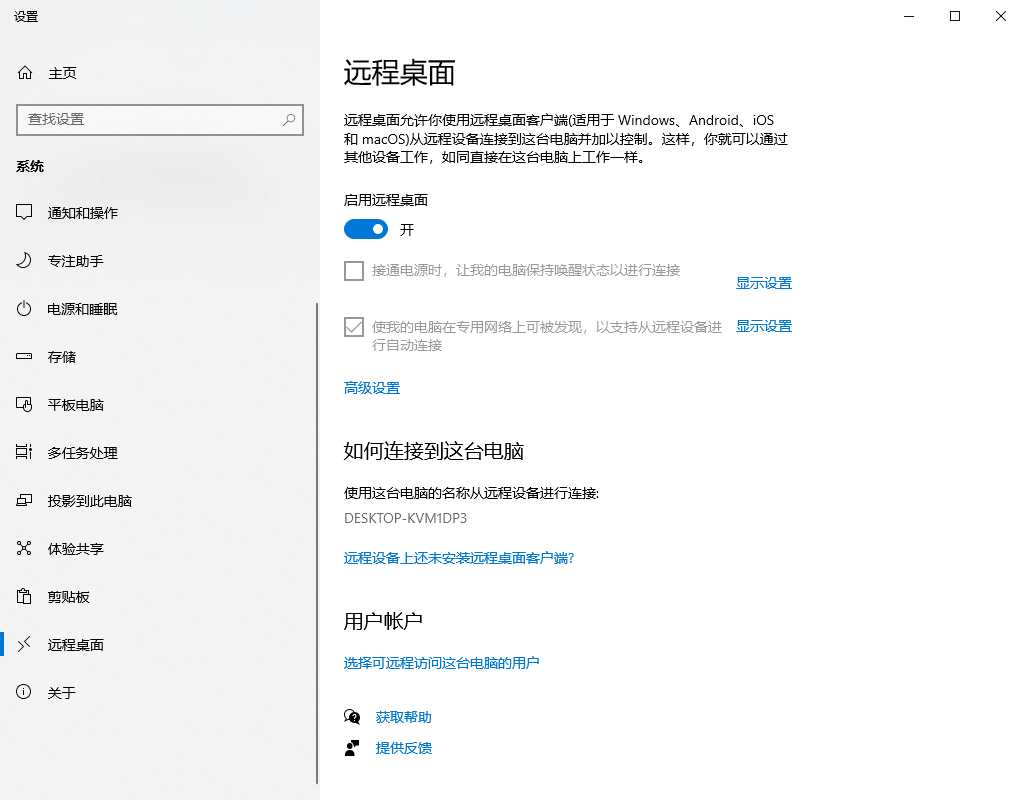This screenshot has height=800, width=1024.
Task: Check the keep PC awake connection checkbox
Action: click(353, 270)
